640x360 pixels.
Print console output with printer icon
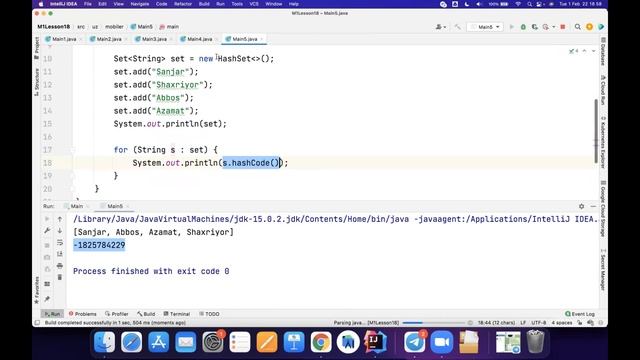pos(60,266)
